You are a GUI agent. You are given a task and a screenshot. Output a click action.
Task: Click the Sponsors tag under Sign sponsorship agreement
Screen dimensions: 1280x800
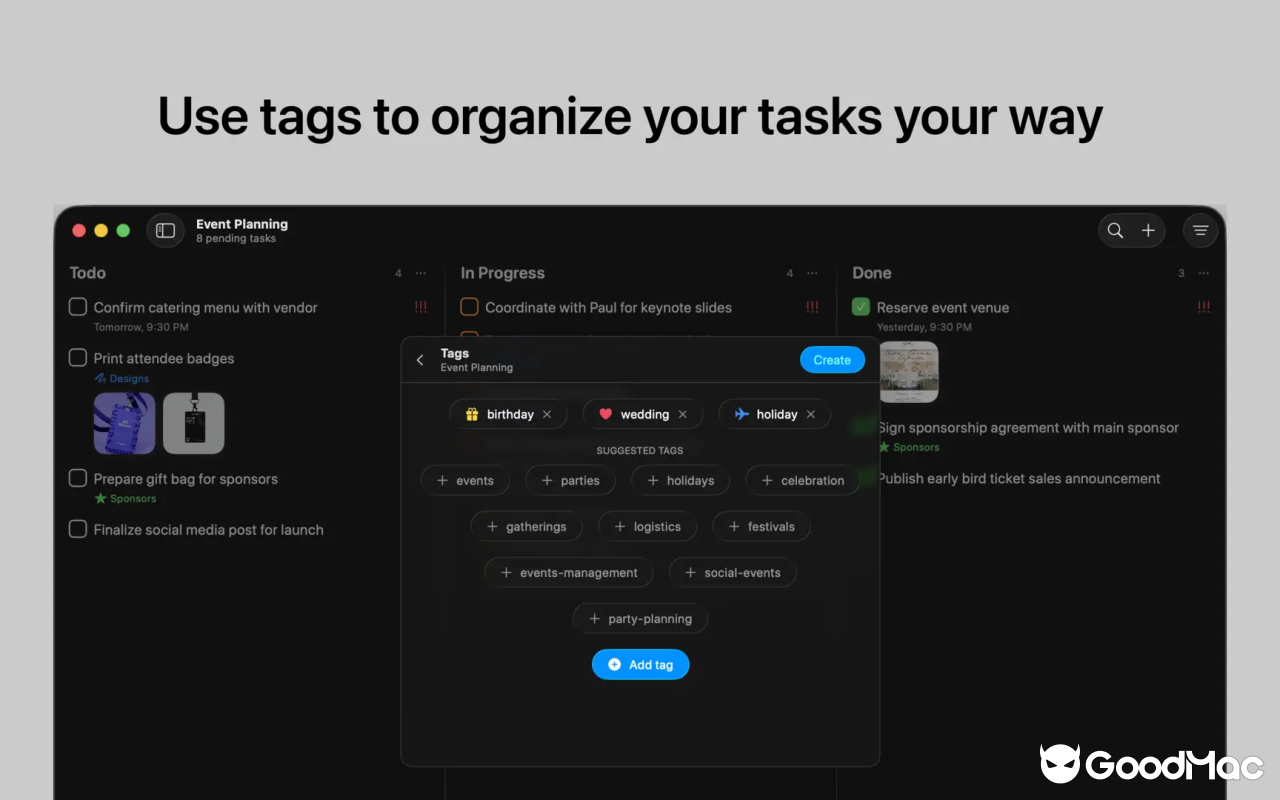point(909,447)
